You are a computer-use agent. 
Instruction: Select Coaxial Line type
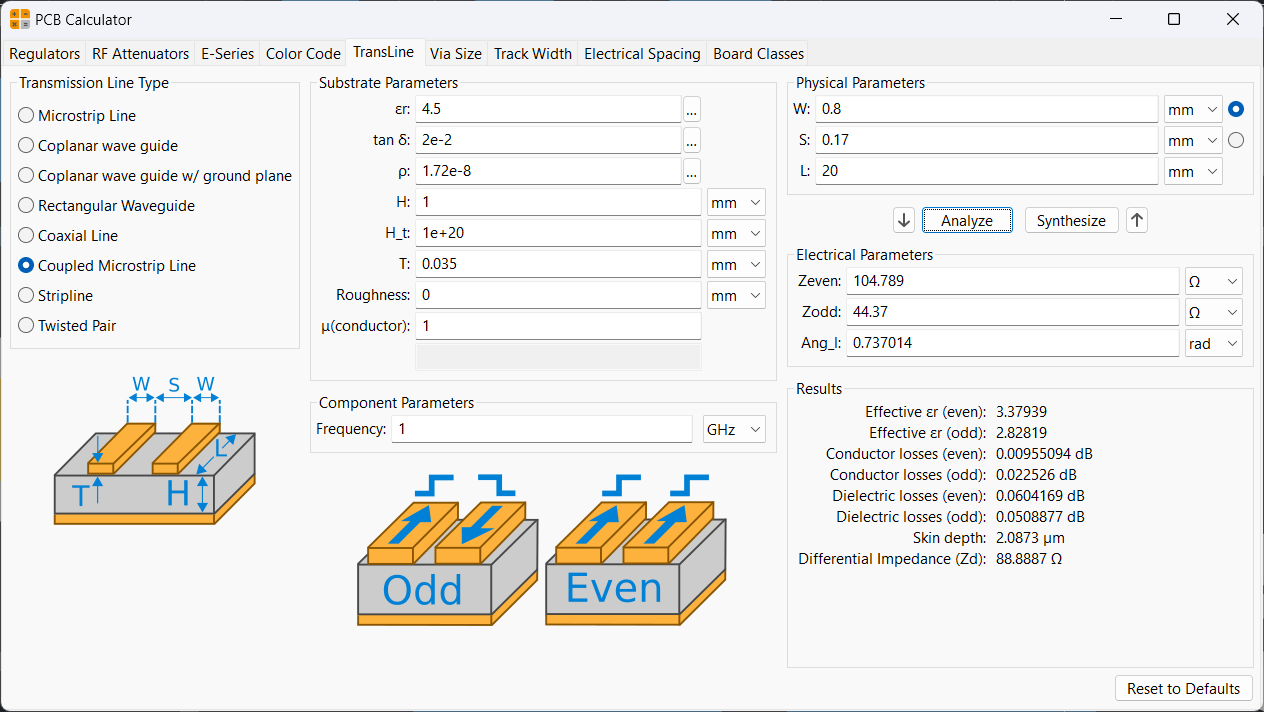click(68, 236)
